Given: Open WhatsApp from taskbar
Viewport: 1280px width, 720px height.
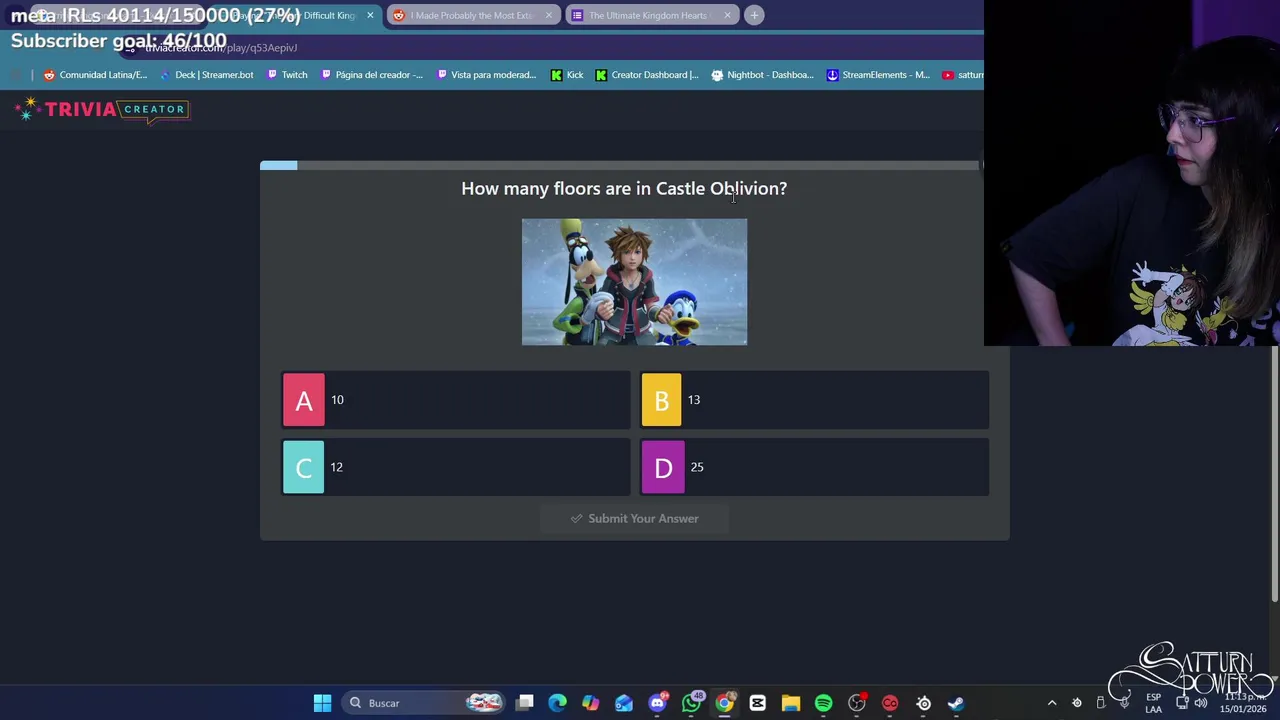Looking at the screenshot, I should click(691, 703).
